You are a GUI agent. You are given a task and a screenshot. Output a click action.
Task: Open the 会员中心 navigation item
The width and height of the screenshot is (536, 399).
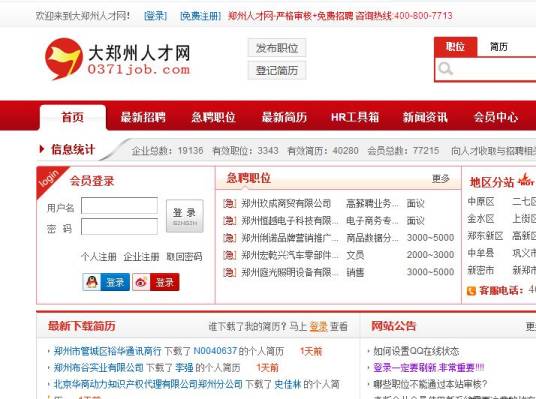(496, 117)
